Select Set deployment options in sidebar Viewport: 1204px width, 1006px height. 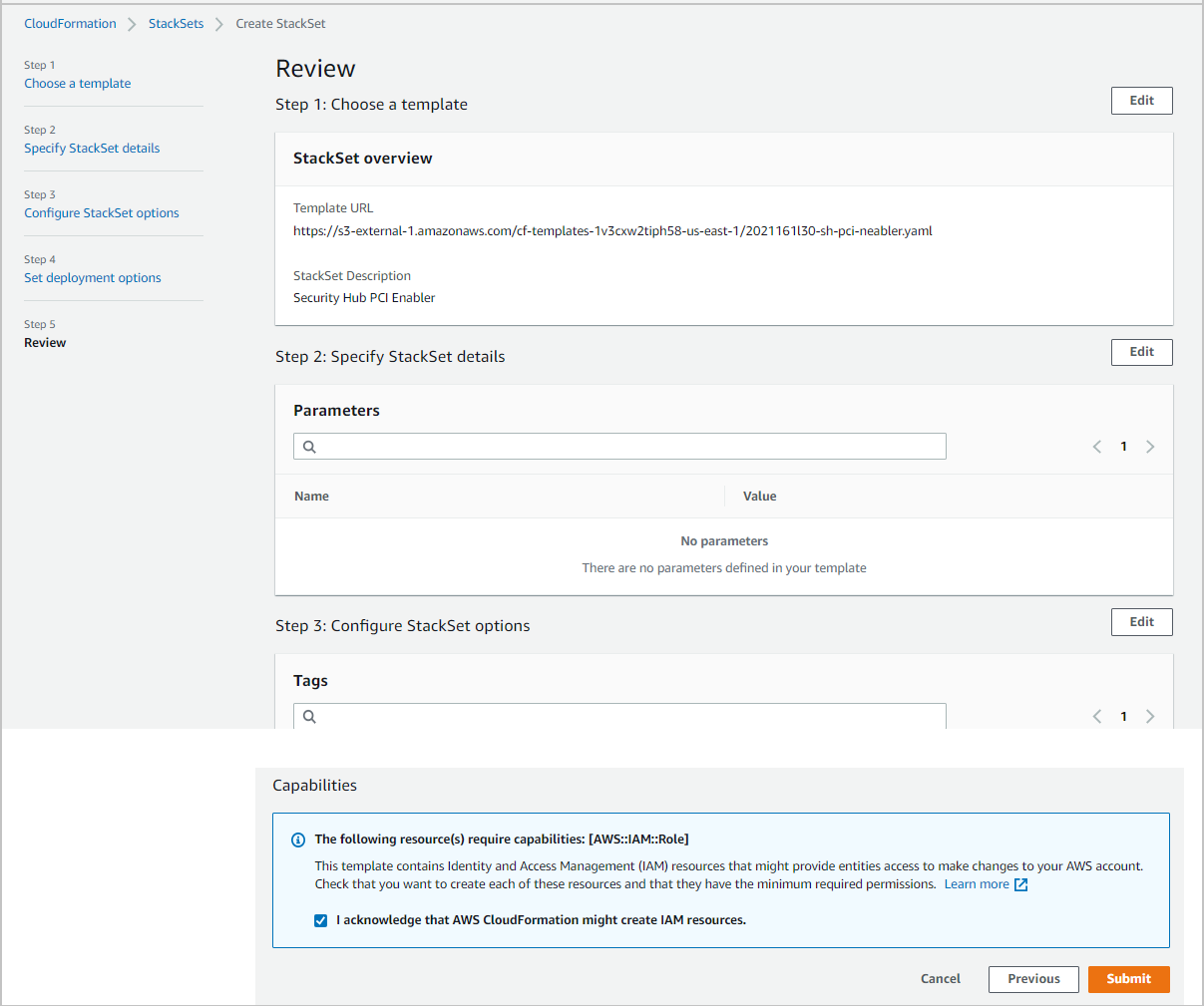[x=92, y=277]
